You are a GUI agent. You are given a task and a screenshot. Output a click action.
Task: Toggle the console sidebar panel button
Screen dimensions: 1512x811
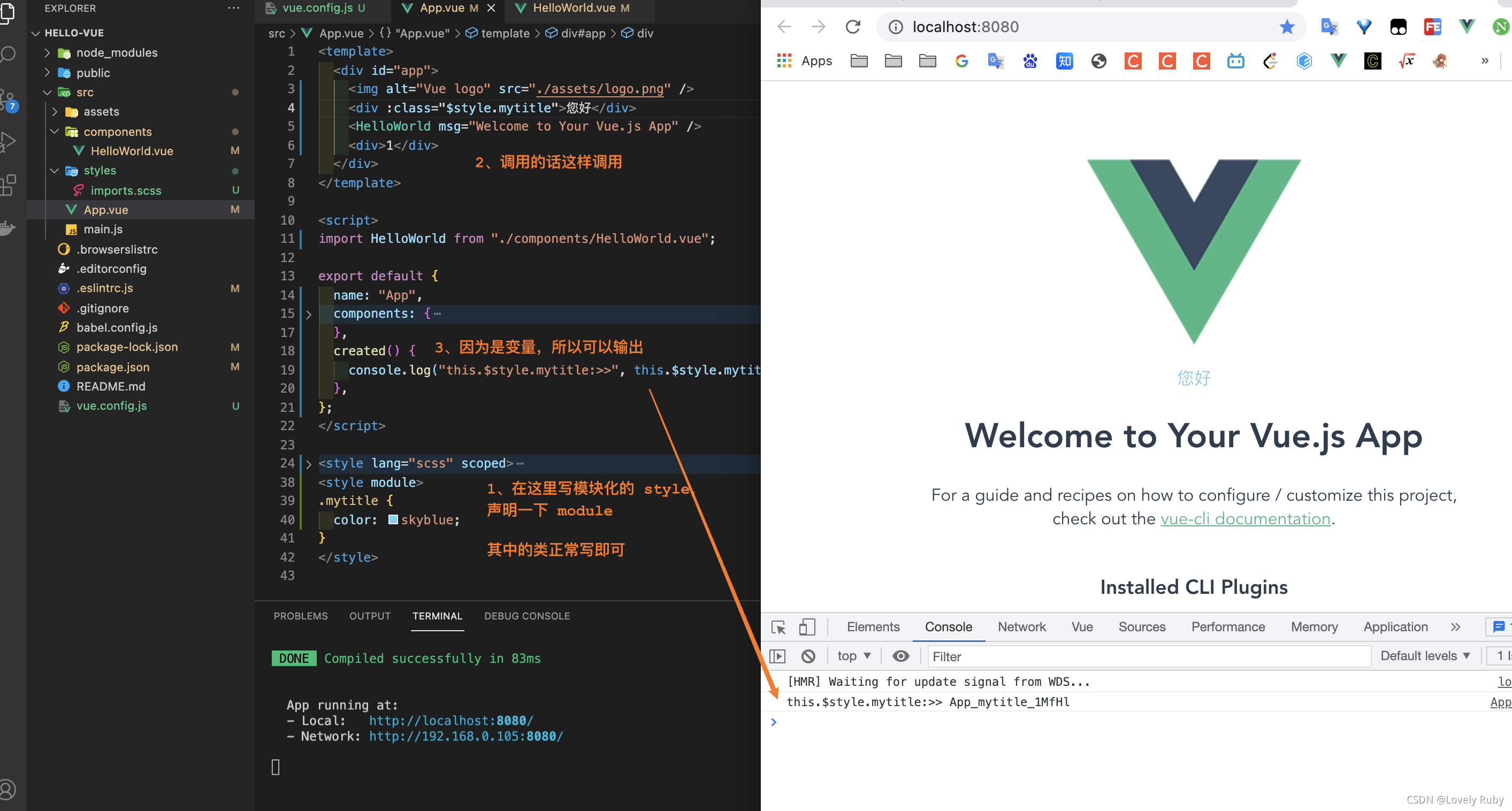[x=777, y=656]
